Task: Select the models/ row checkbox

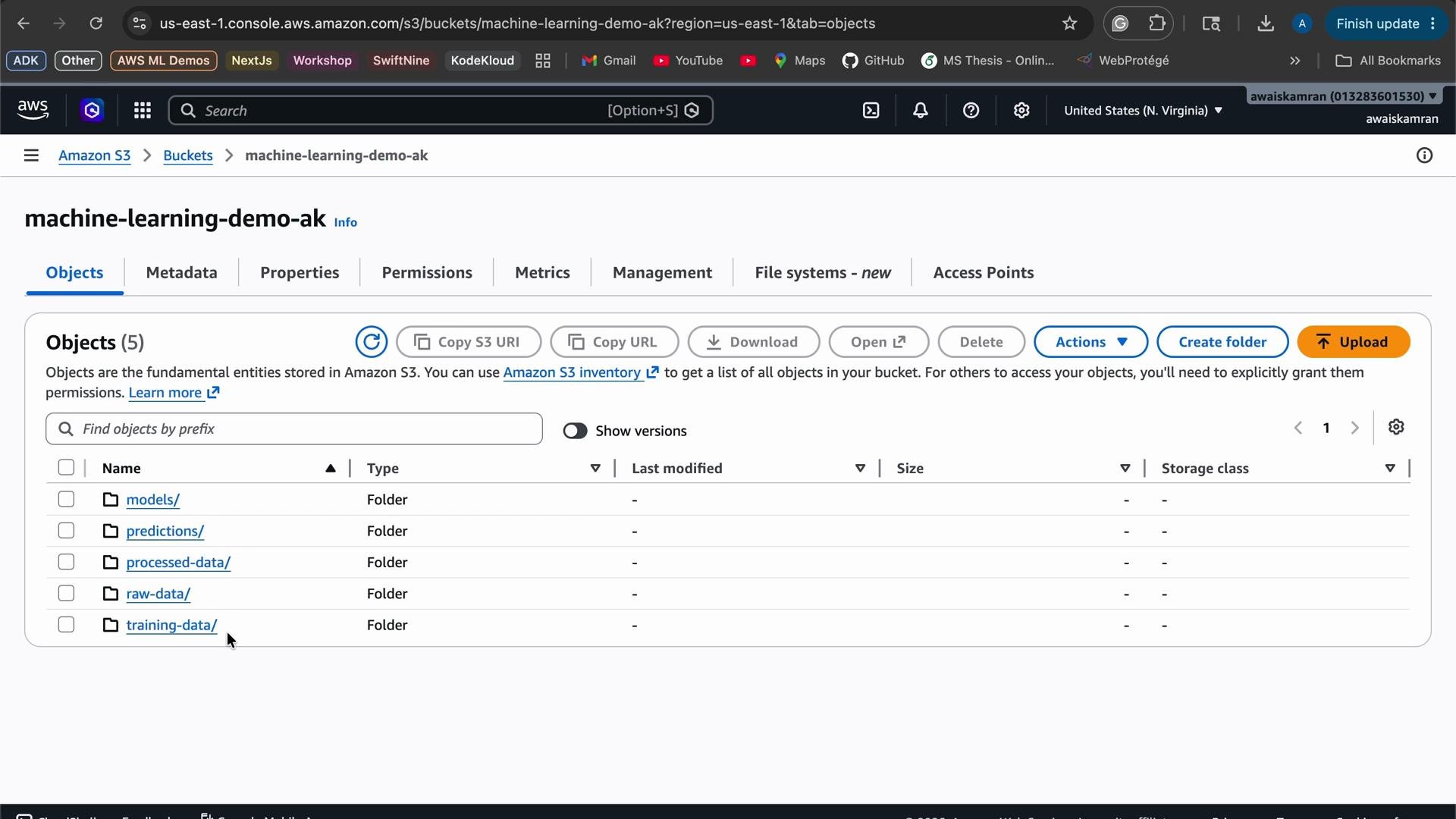Action: [x=66, y=499]
